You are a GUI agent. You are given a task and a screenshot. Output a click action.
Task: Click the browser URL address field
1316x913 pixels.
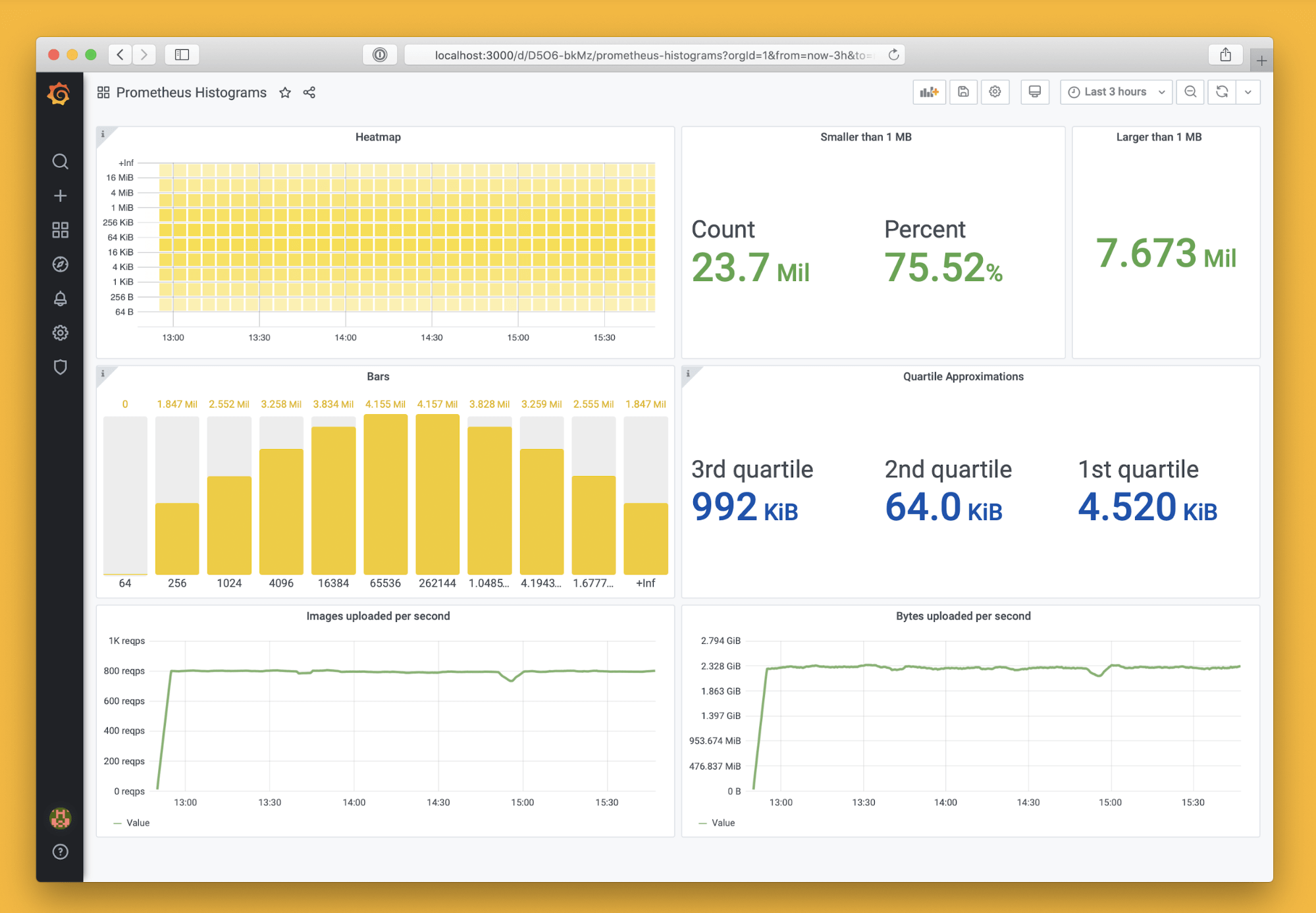click(652, 55)
